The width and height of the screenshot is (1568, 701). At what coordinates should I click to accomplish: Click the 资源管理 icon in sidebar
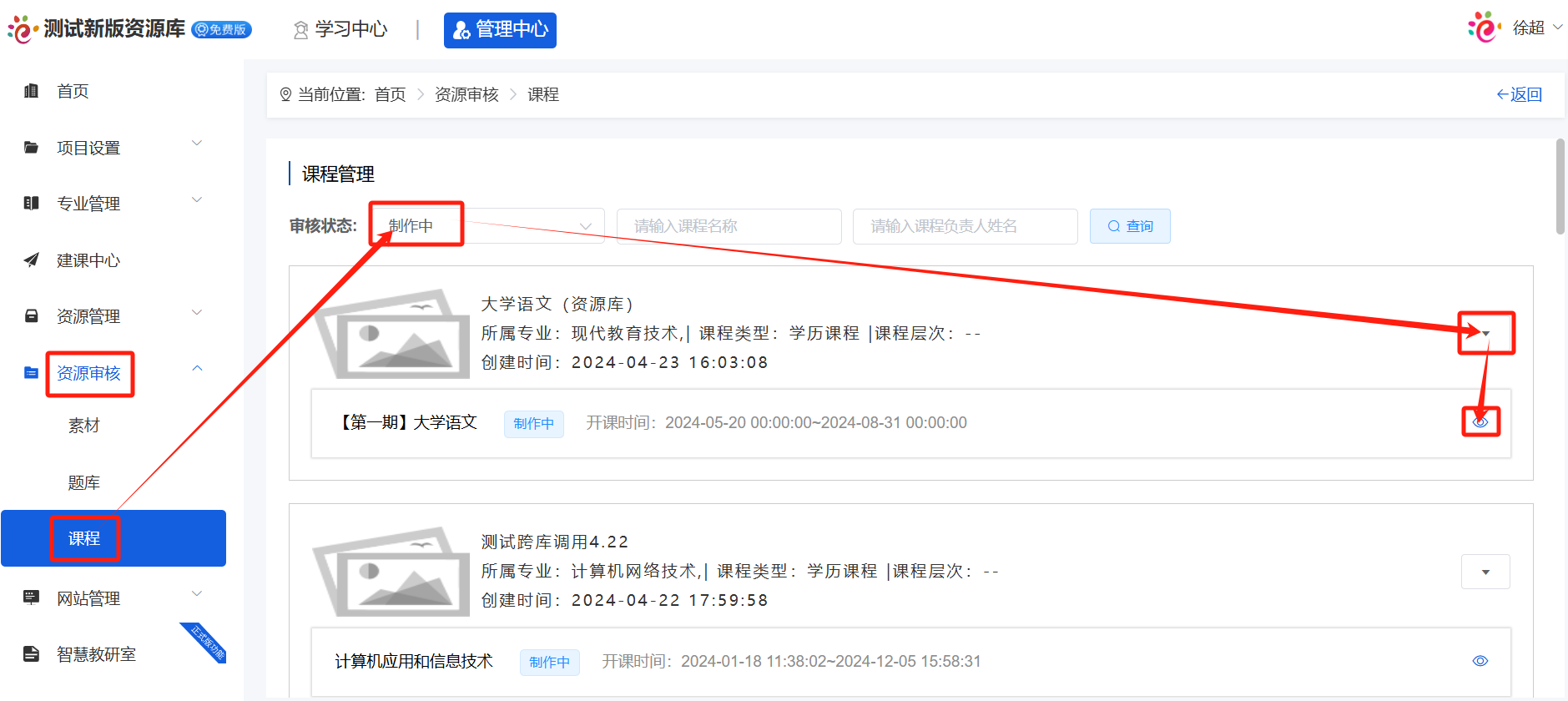(32, 316)
